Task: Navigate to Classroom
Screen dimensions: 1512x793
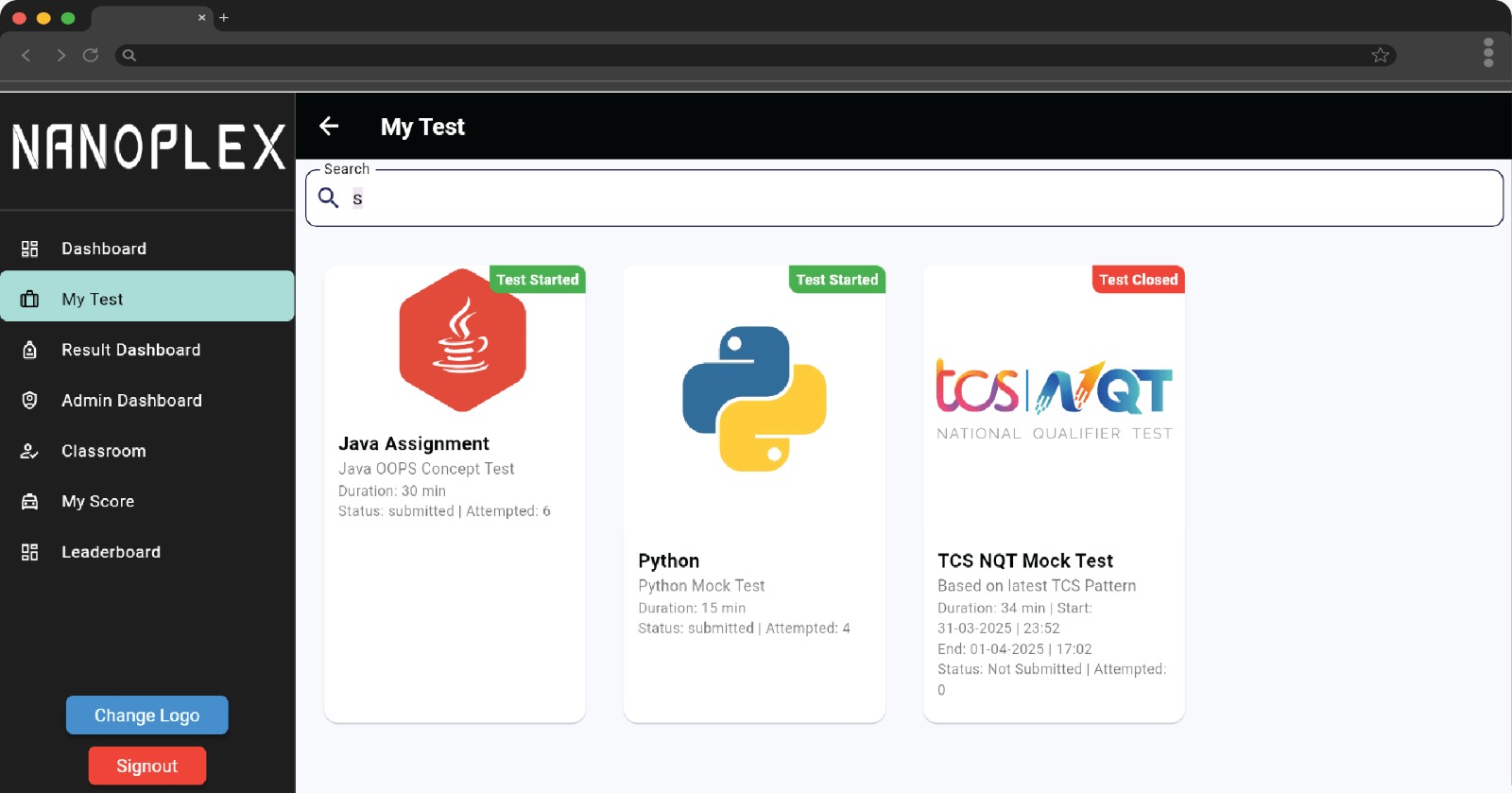Action: (147, 451)
